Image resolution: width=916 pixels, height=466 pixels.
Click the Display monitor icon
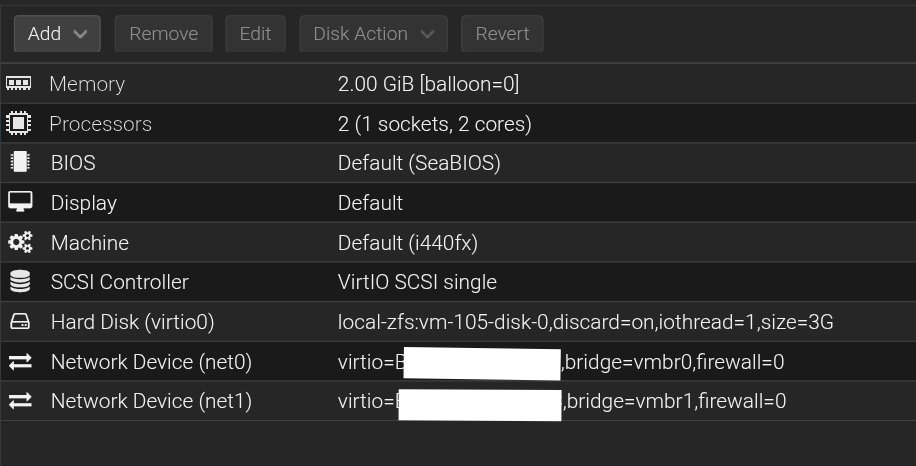[19, 203]
